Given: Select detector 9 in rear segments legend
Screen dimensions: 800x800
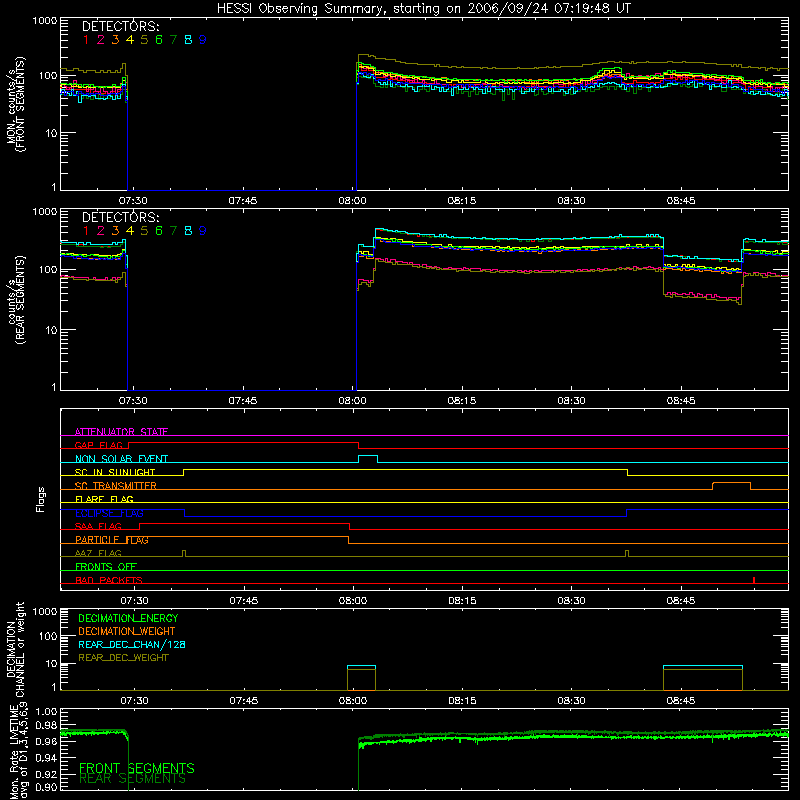Looking at the screenshot, I should click(203, 231).
